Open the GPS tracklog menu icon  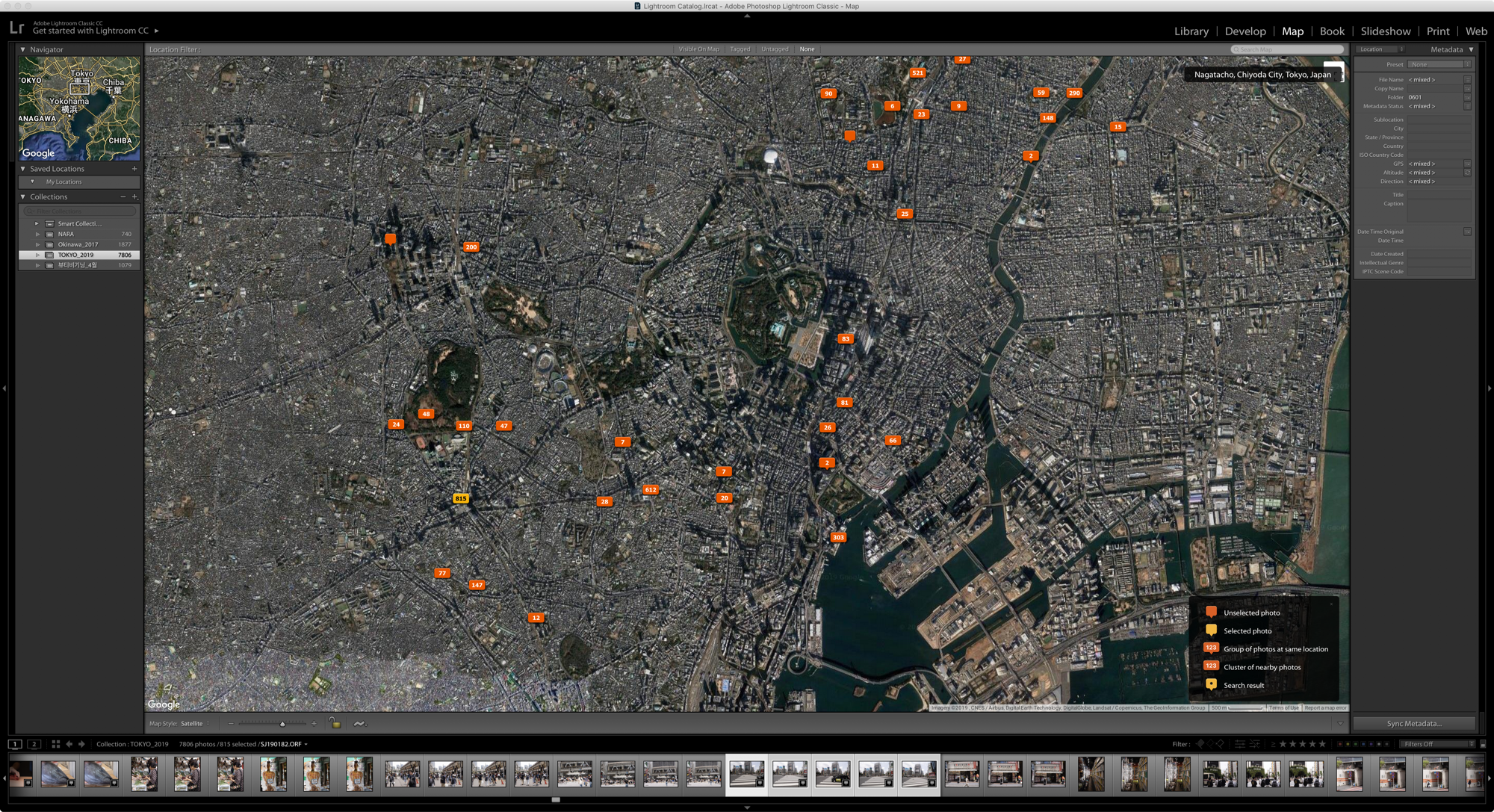pyautogui.click(x=359, y=723)
